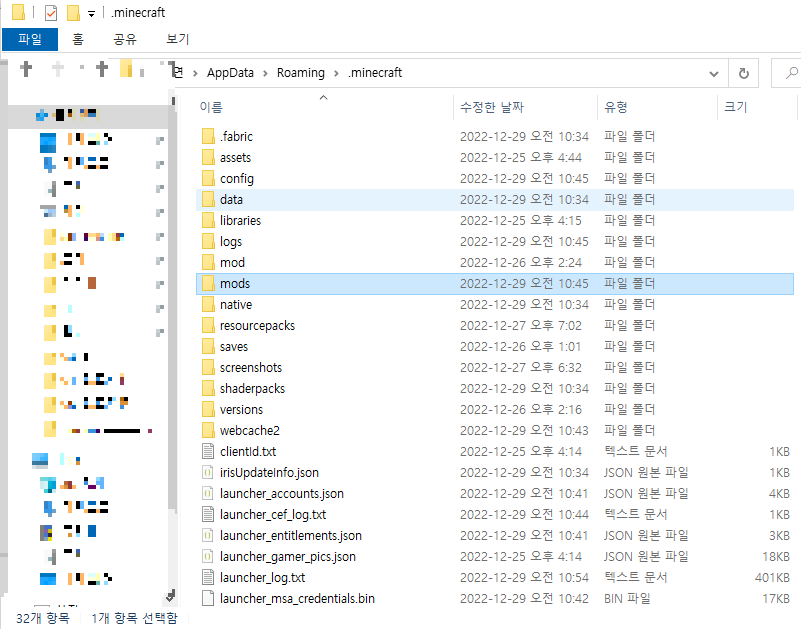Click date '2022-12-29 오전 10:54'

click(524, 577)
